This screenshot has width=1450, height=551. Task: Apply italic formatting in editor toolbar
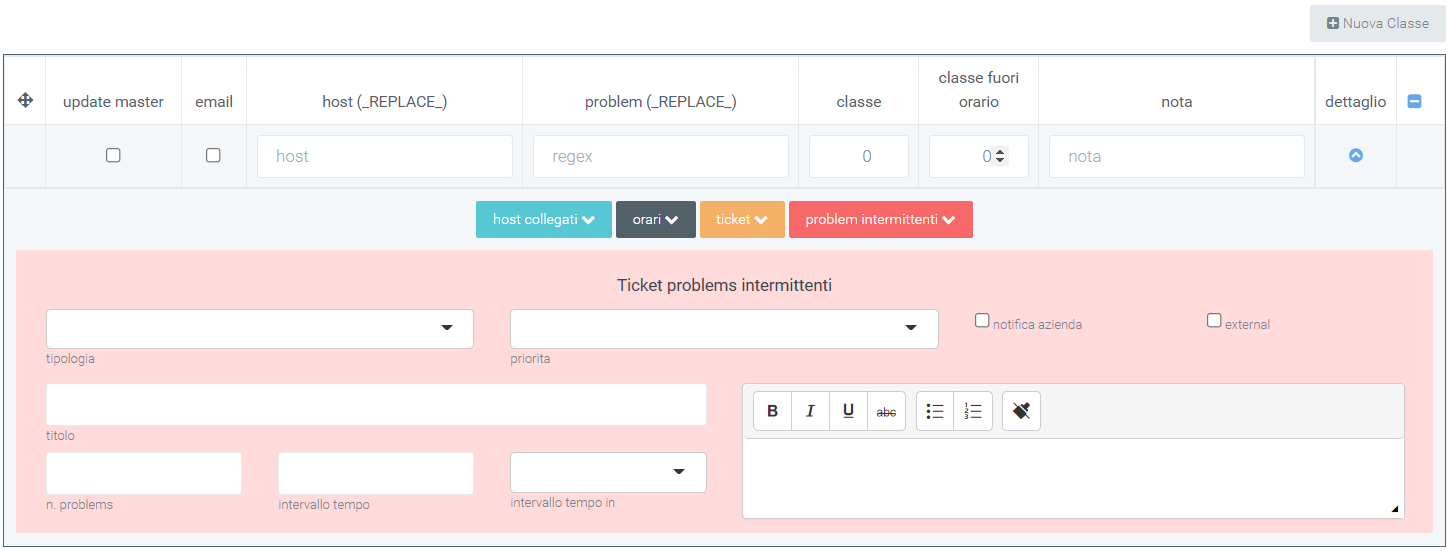pos(810,411)
